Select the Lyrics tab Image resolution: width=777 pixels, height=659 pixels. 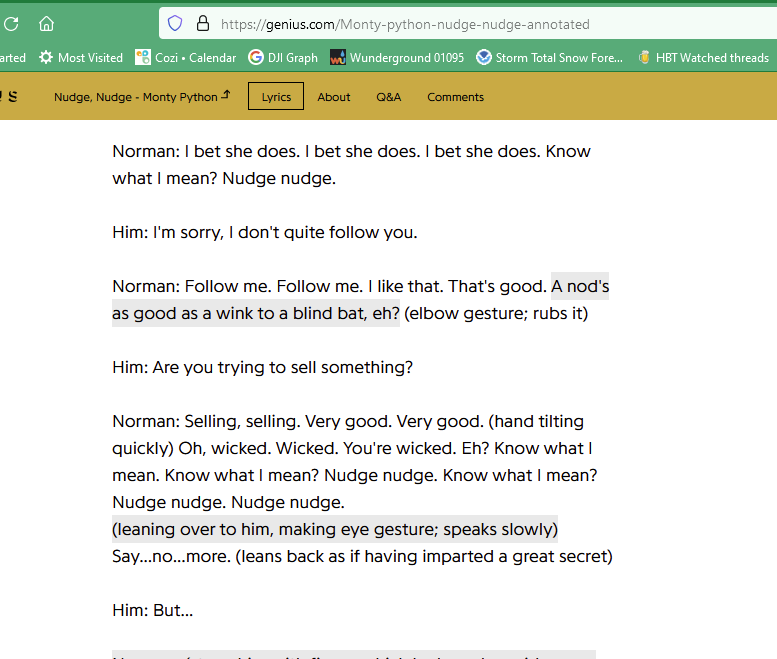(276, 97)
